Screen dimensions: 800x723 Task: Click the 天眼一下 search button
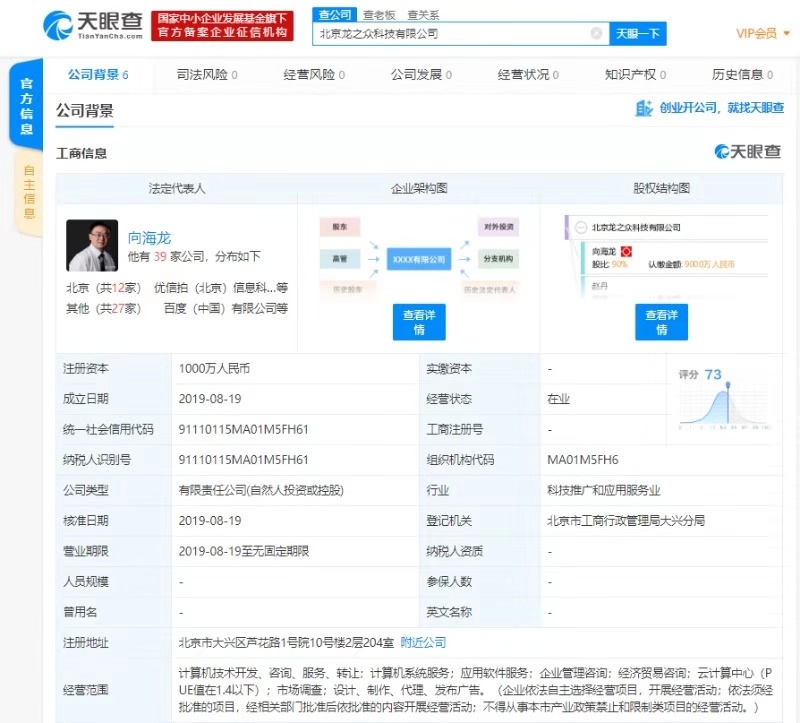point(638,34)
